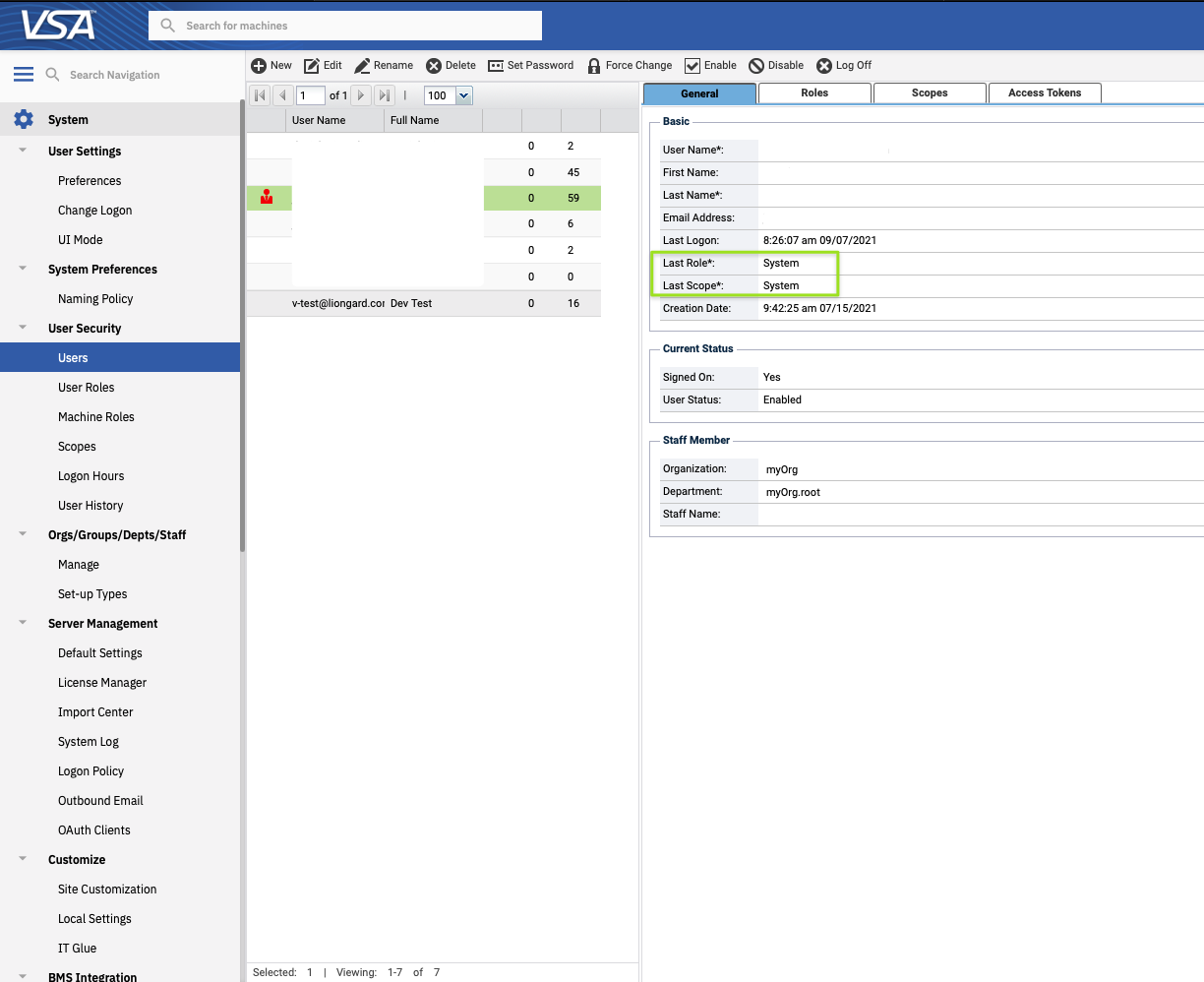
Task: Click the red user icon in selected row
Action: pyautogui.click(x=267, y=197)
